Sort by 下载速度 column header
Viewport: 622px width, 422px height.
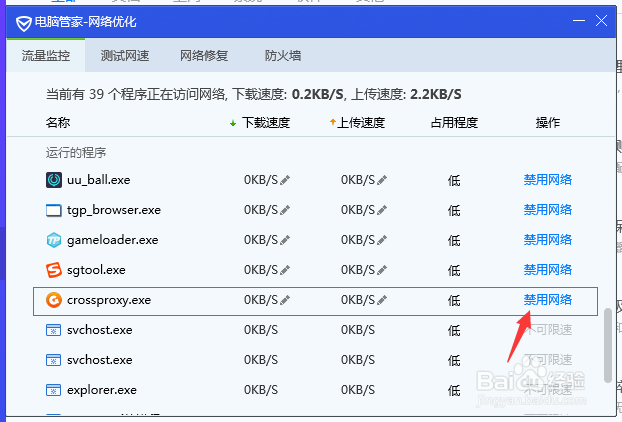pyautogui.click(x=266, y=123)
